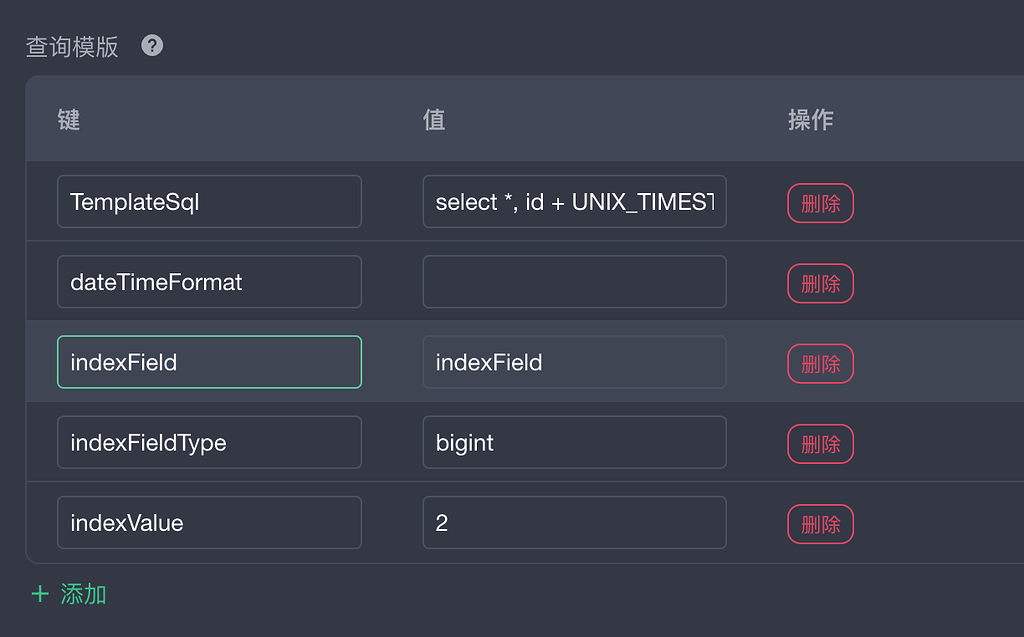Focus the bigint value input field
This screenshot has width=1024, height=637.
tap(574, 442)
